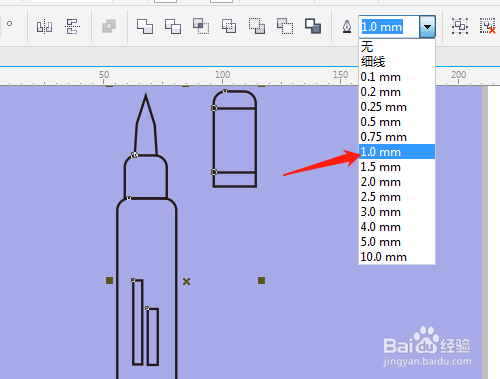This screenshot has height=379, width=500.
Task: Click the selection center X marker
Action: pyautogui.click(x=186, y=282)
